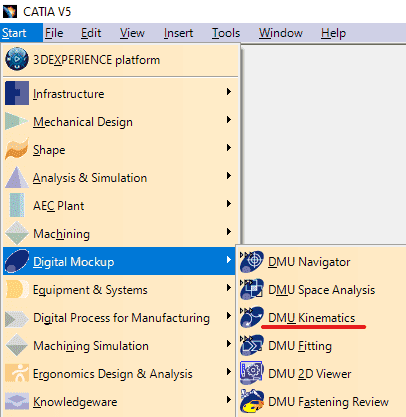Choose the AEC Plant menu entry
The width and height of the screenshot is (406, 417).
pyautogui.click(x=119, y=205)
